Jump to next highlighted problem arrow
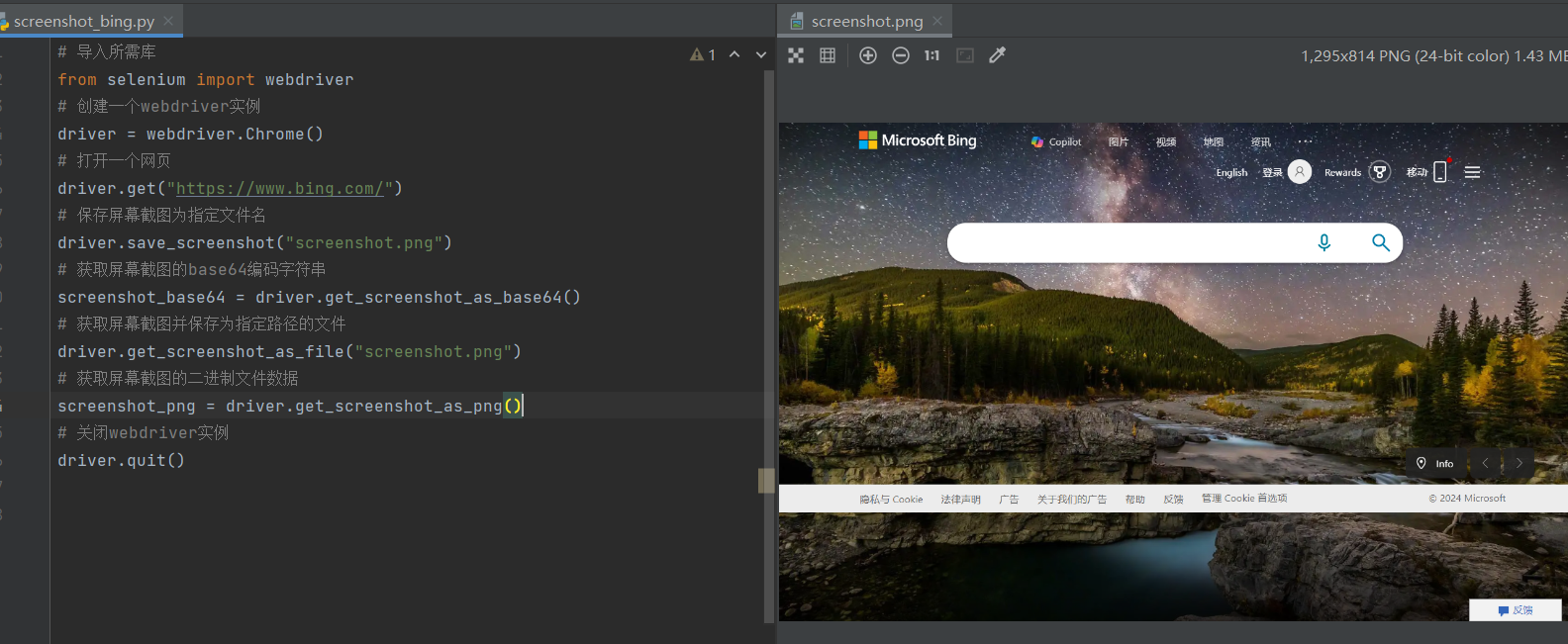 tap(761, 55)
